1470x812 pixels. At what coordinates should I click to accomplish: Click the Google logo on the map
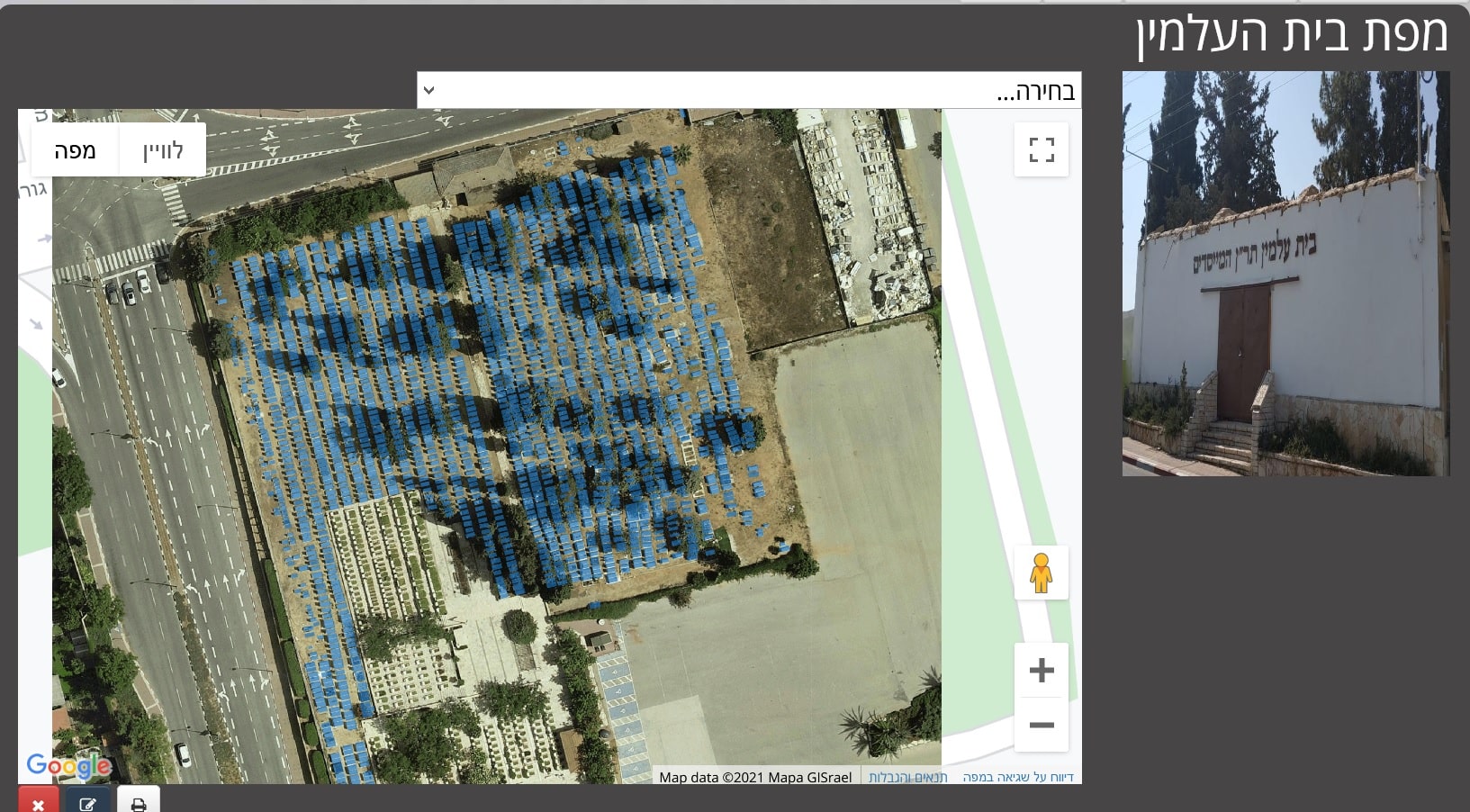(68, 766)
